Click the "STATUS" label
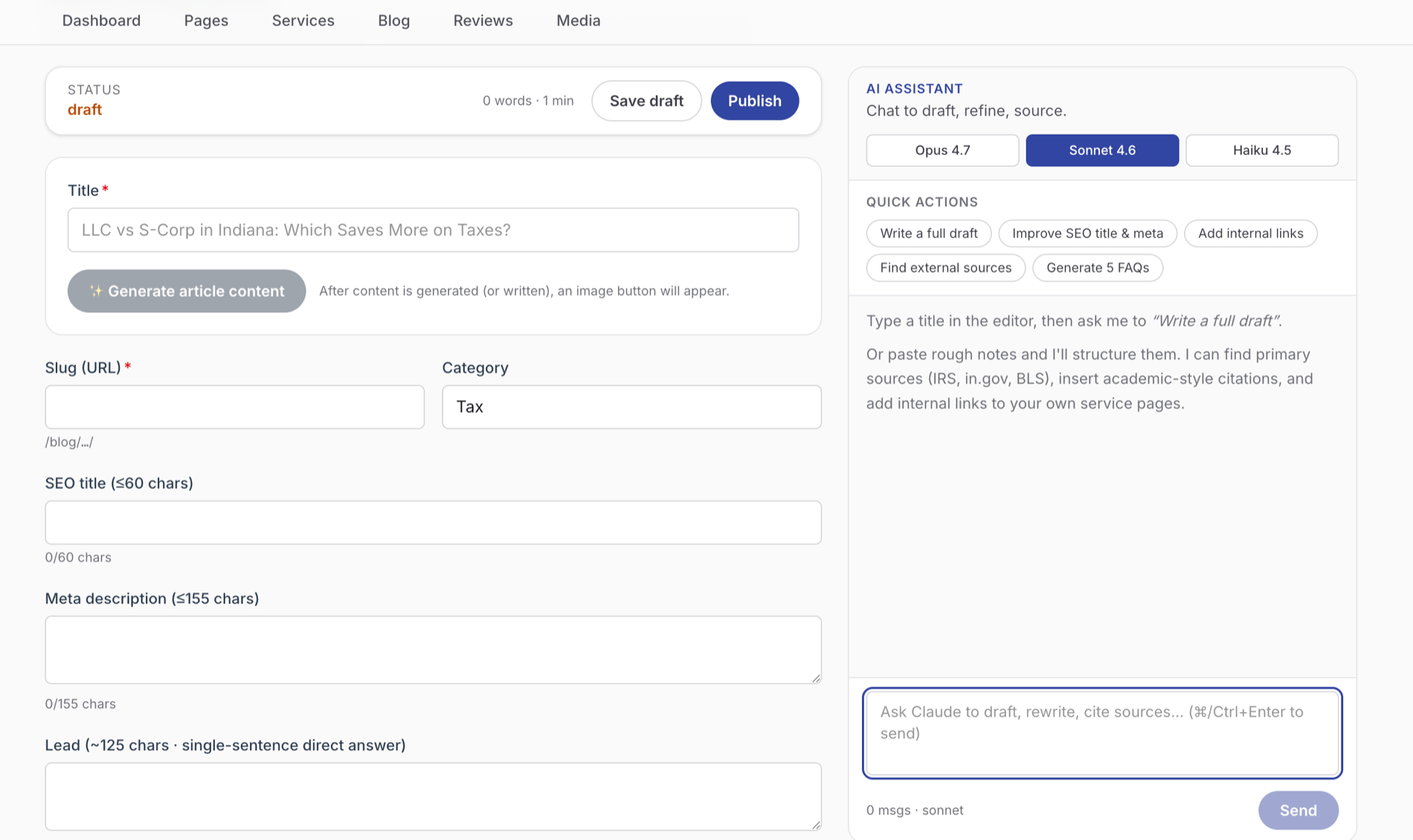This screenshot has height=840, width=1413. click(94, 90)
